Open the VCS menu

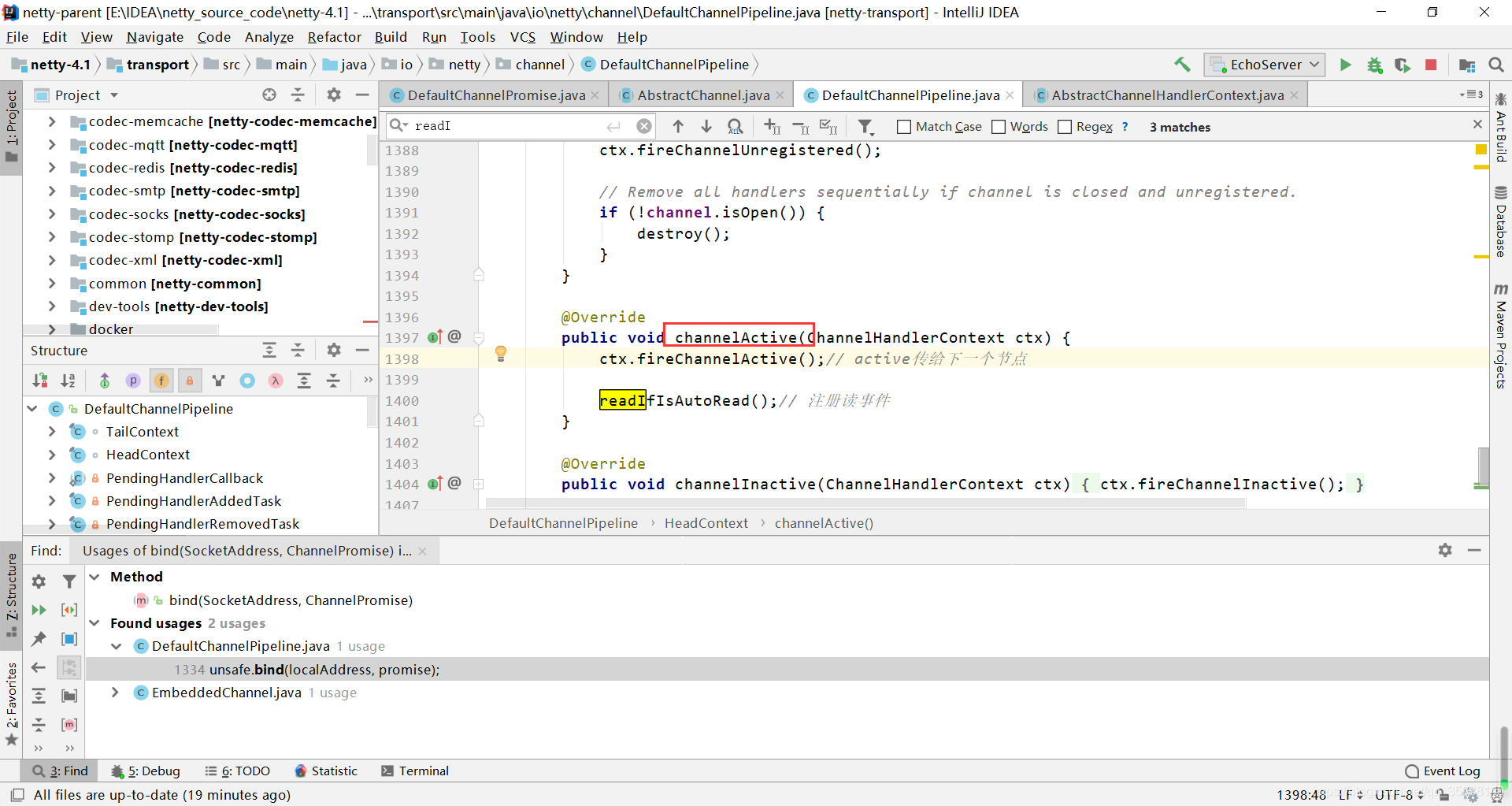tap(522, 37)
